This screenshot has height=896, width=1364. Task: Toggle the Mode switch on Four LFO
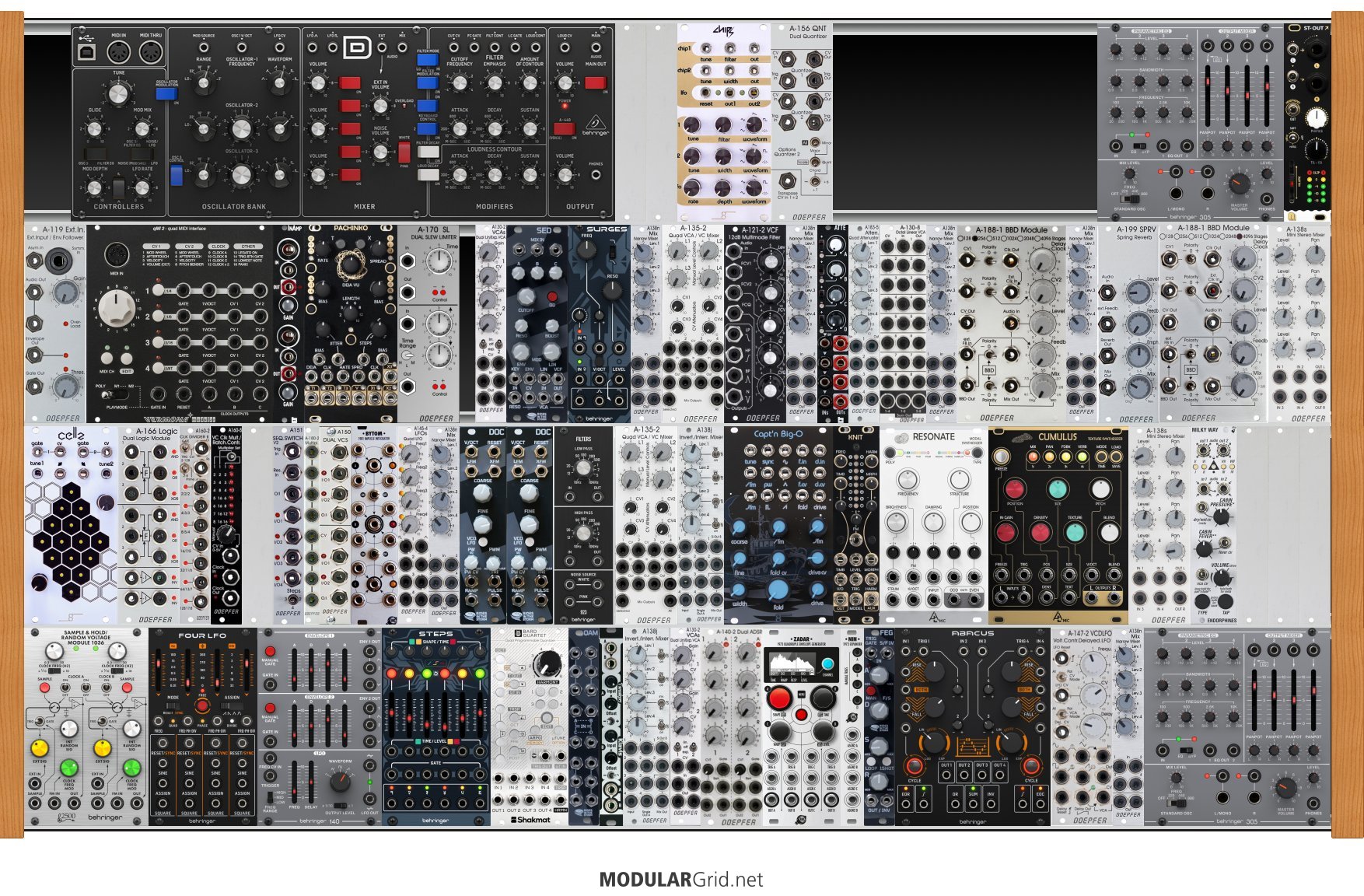[x=173, y=705]
